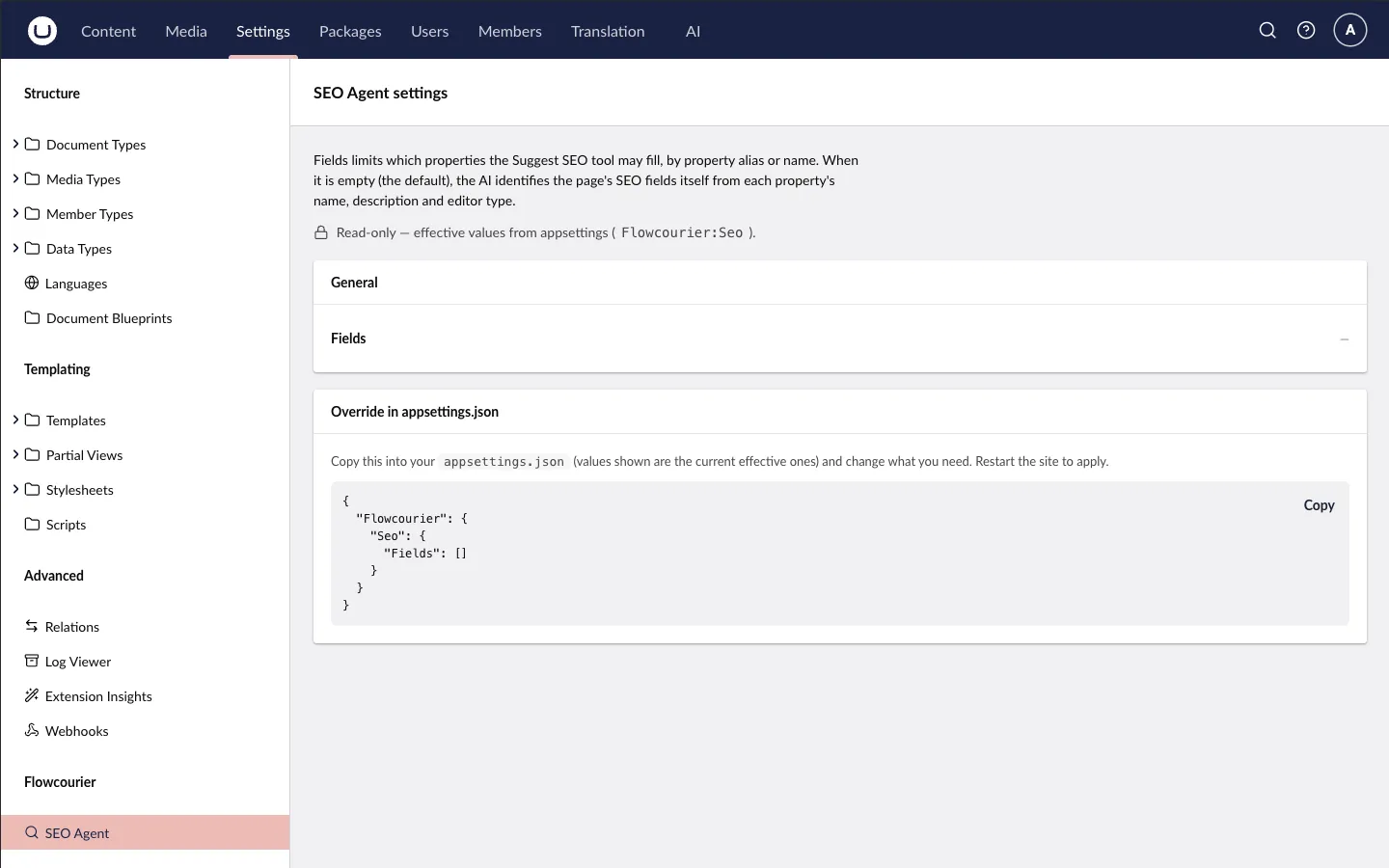The width and height of the screenshot is (1389, 868).
Task: Switch to the Media section
Action: [186, 31]
